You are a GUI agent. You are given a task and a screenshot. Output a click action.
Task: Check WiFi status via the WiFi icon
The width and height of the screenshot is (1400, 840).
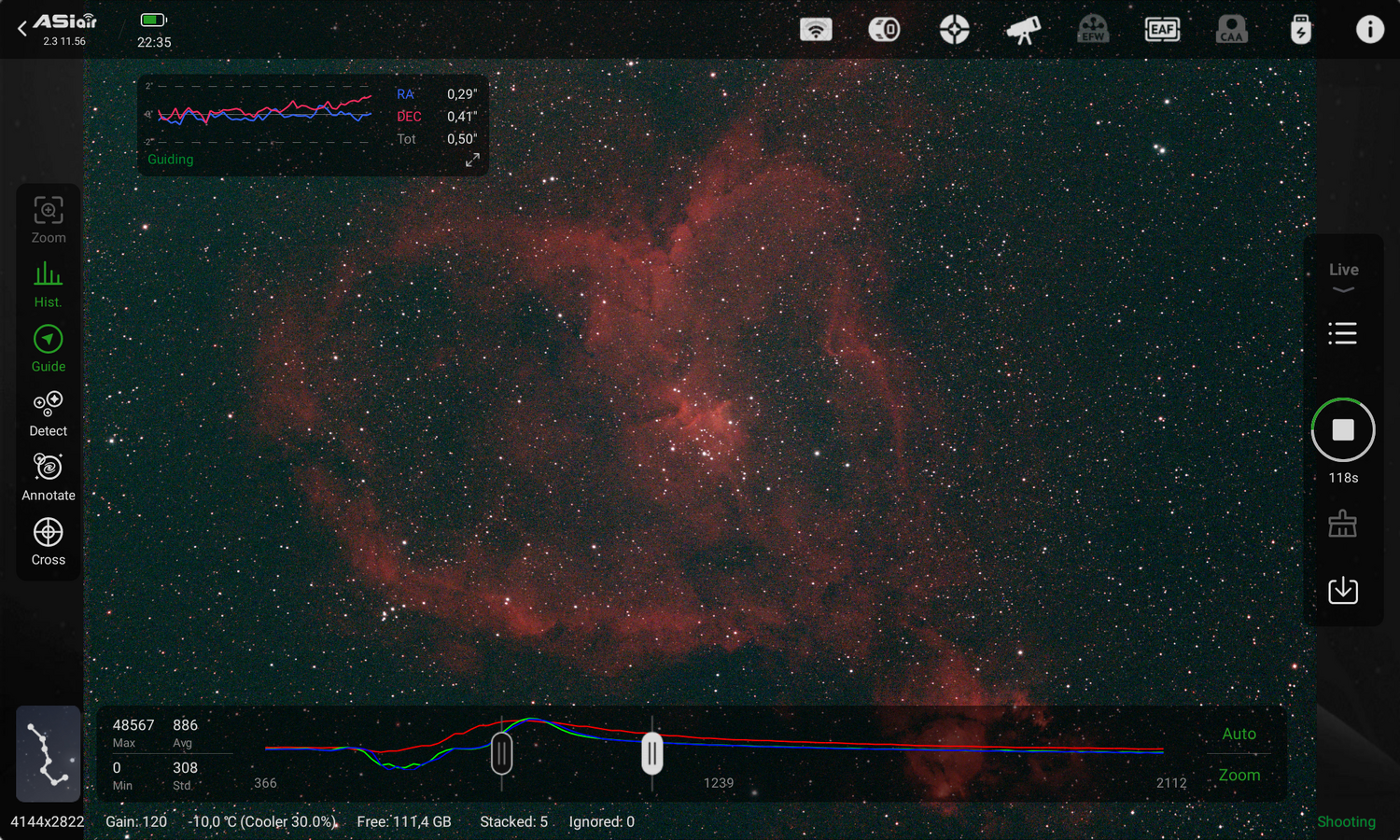point(816,29)
